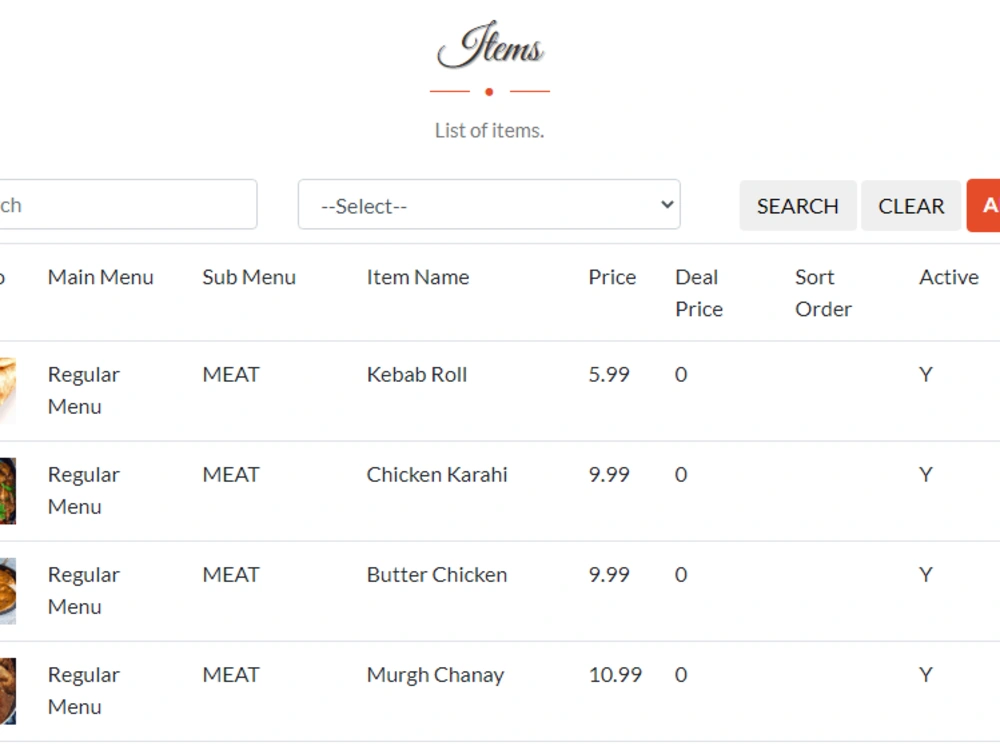Open the Chicken Karahi photo thumbnail
Viewport: 1000px width, 750px height.
(x=8, y=490)
